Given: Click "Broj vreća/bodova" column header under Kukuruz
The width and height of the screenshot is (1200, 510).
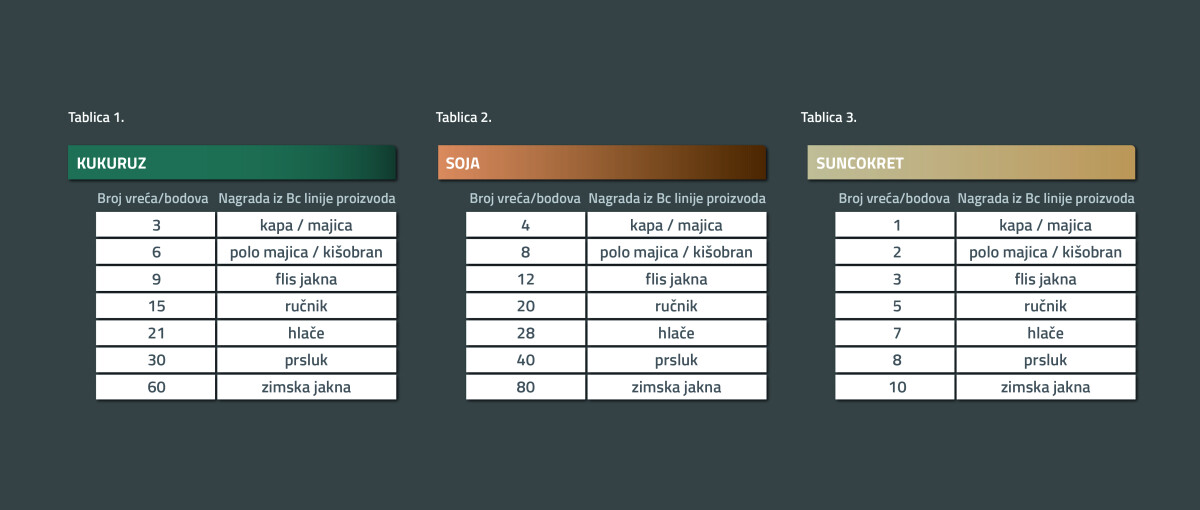Looking at the screenshot, I should [153, 198].
